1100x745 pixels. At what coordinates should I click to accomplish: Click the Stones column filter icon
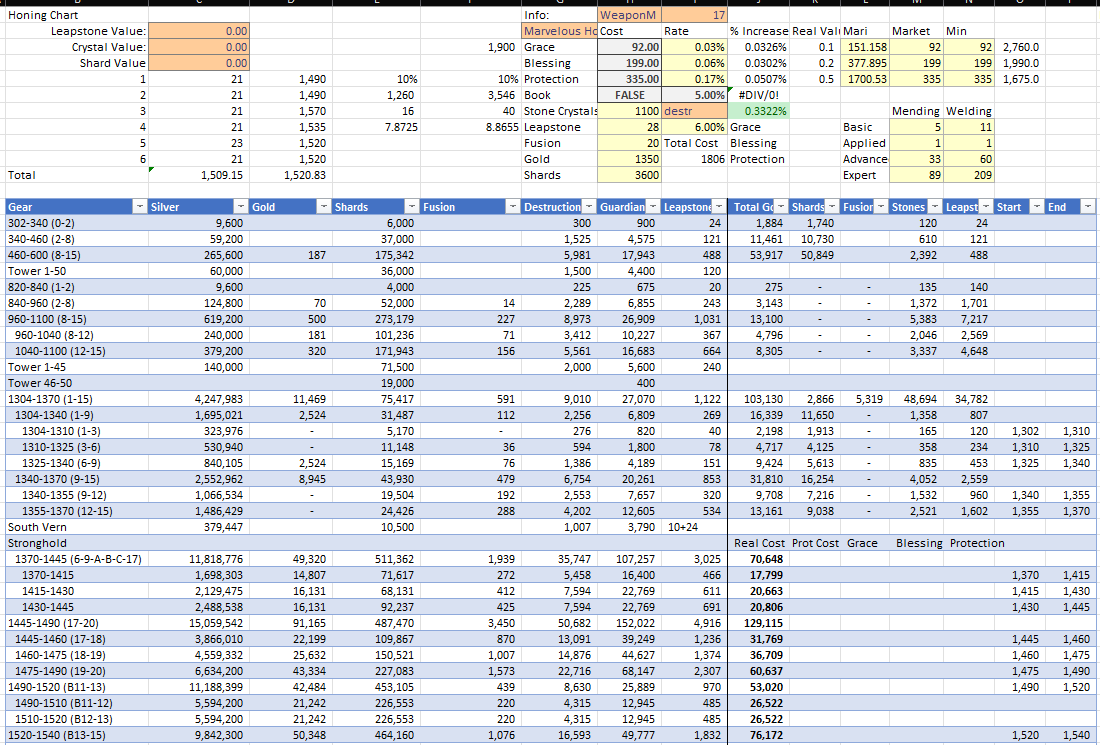click(x=934, y=205)
